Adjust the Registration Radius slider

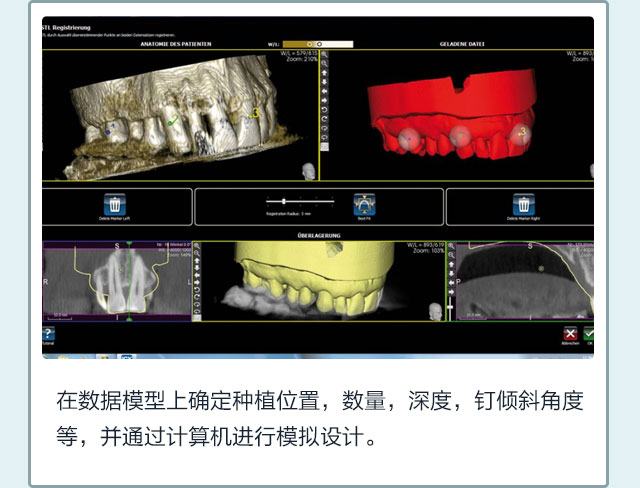coord(285,201)
